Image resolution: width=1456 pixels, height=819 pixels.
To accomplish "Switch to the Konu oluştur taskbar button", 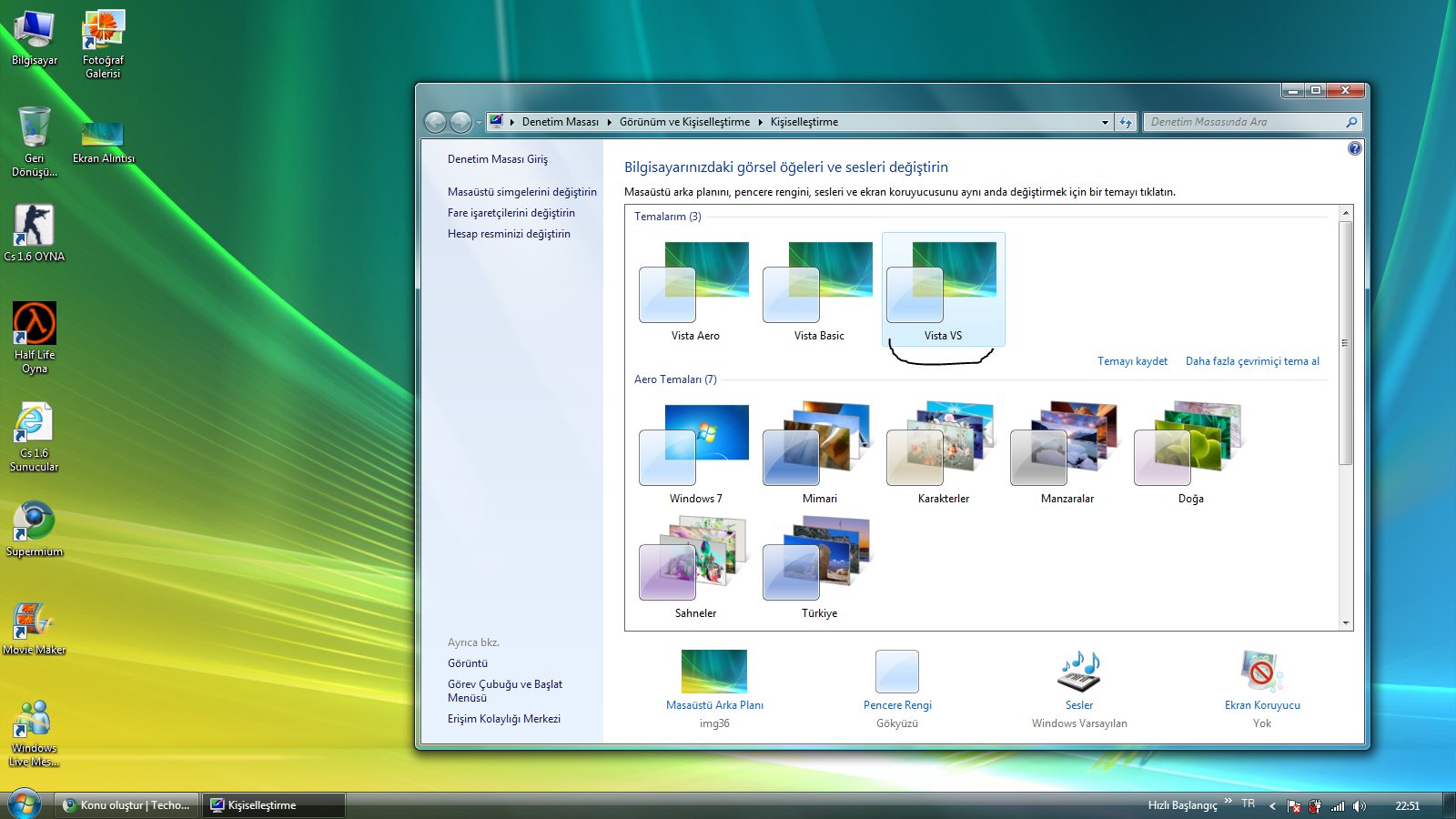I will tap(126, 805).
